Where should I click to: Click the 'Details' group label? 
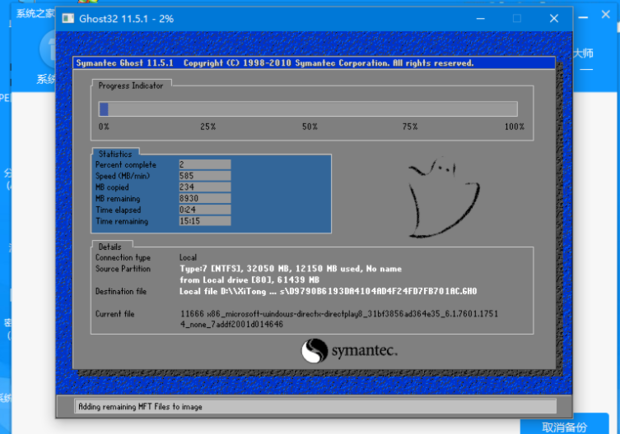pyautogui.click(x=110, y=247)
